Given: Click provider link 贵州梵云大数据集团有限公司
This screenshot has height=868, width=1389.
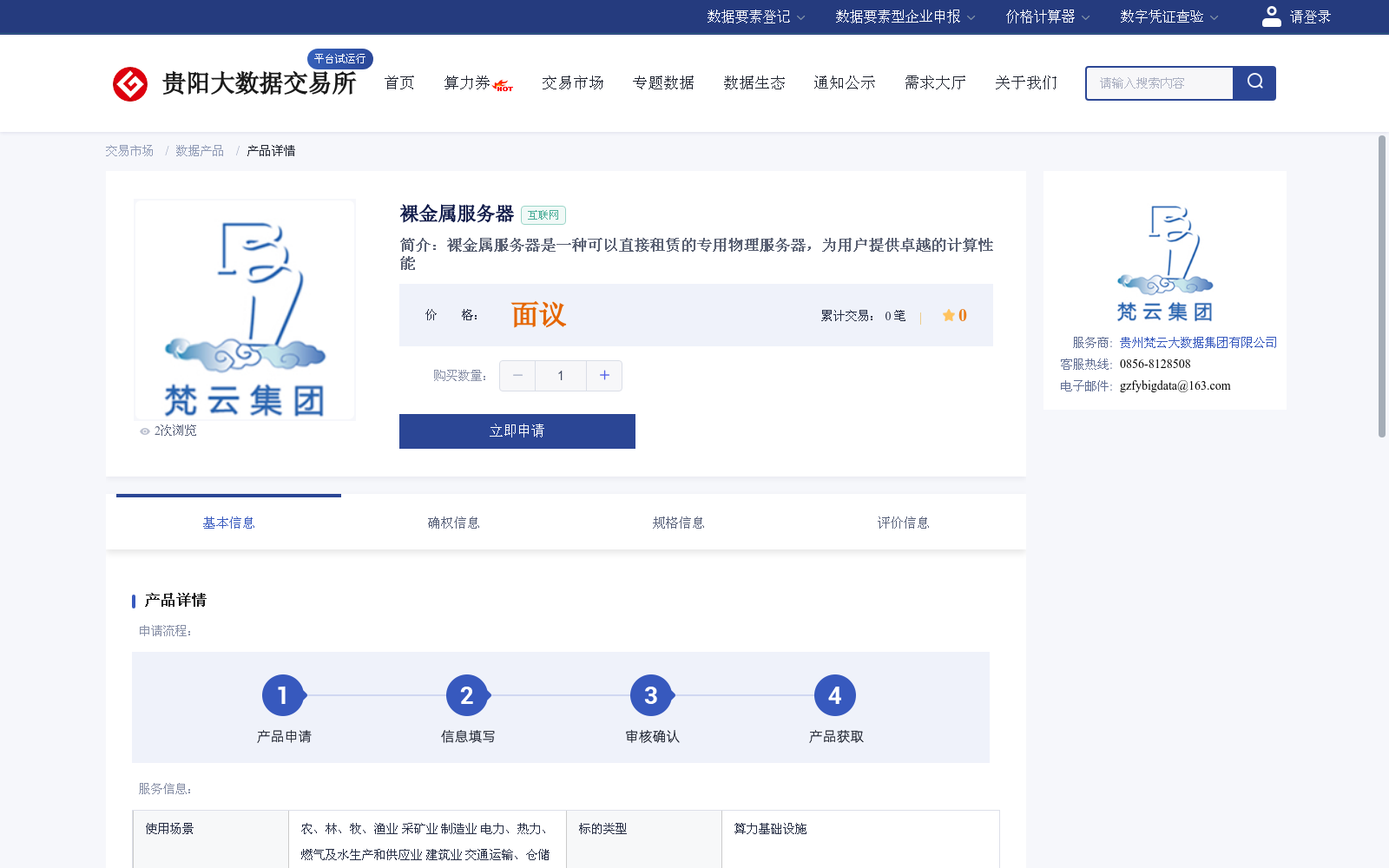Looking at the screenshot, I should pos(1198,343).
